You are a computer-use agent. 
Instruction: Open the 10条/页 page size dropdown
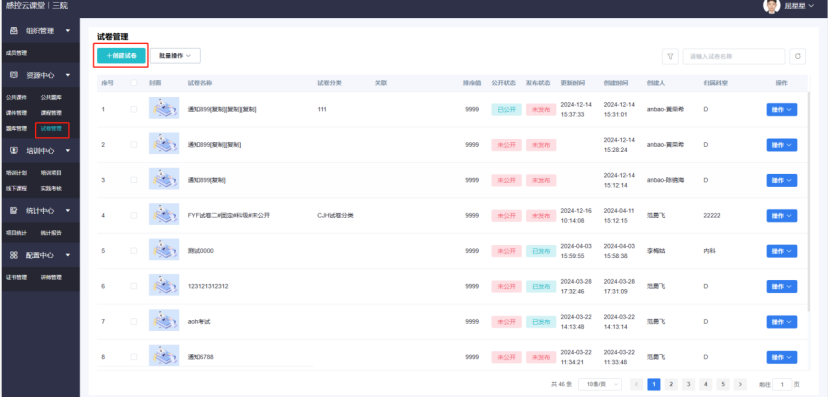point(600,384)
